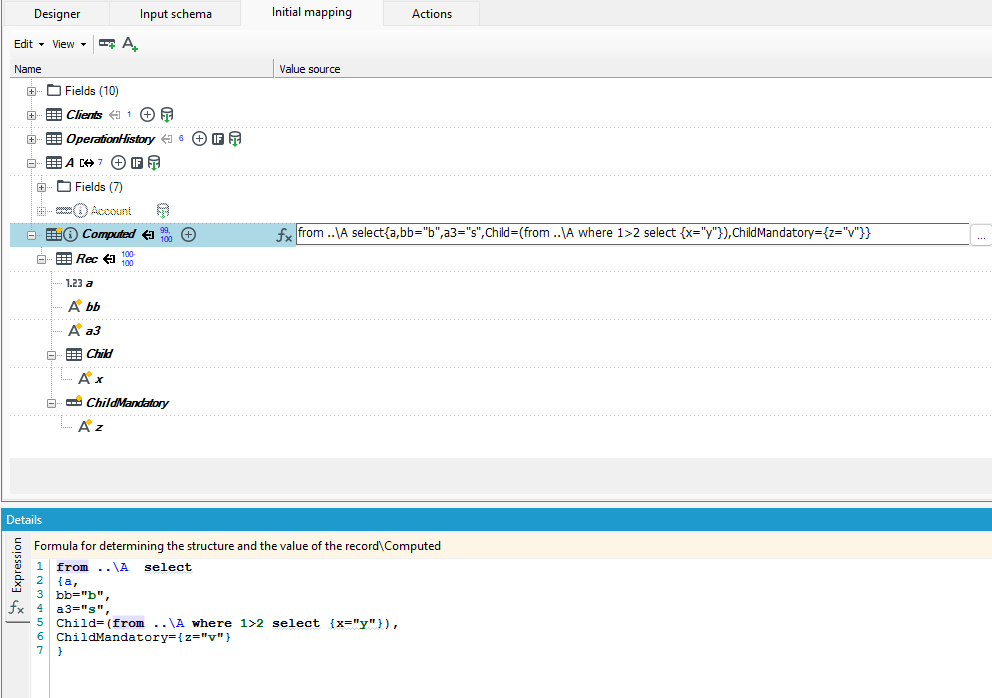The height and width of the screenshot is (698, 992).
Task: Click the info icon beside Computed
Action: pyautogui.click(x=71, y=234)
